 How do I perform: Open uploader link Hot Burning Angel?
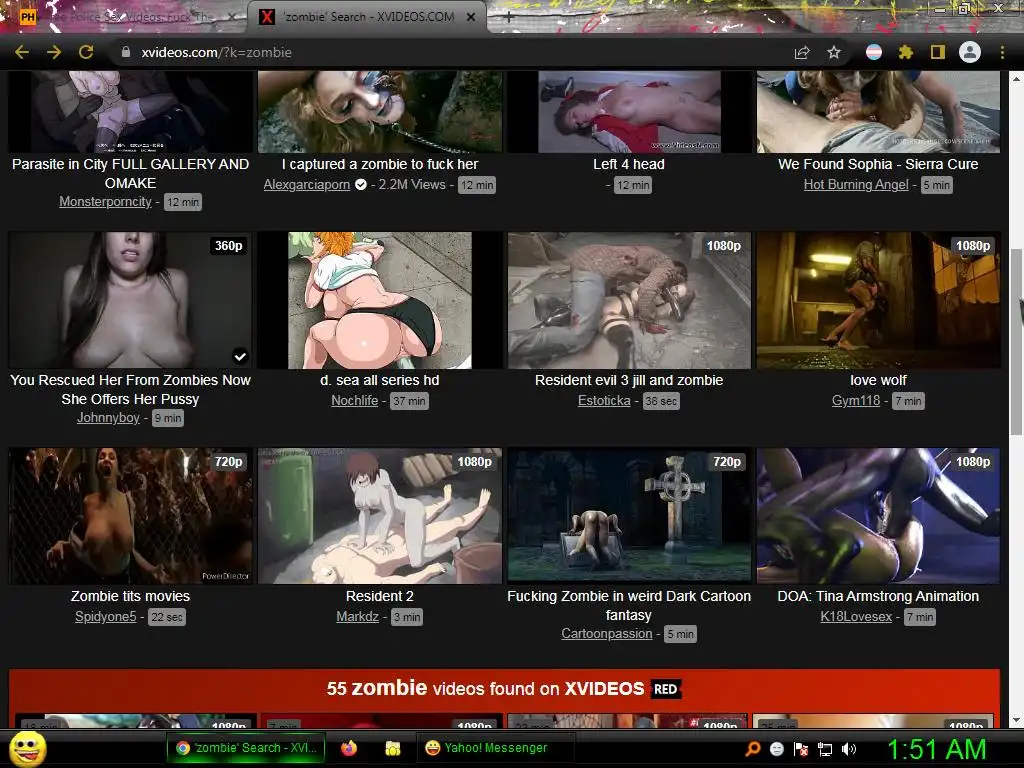point(856,184)
